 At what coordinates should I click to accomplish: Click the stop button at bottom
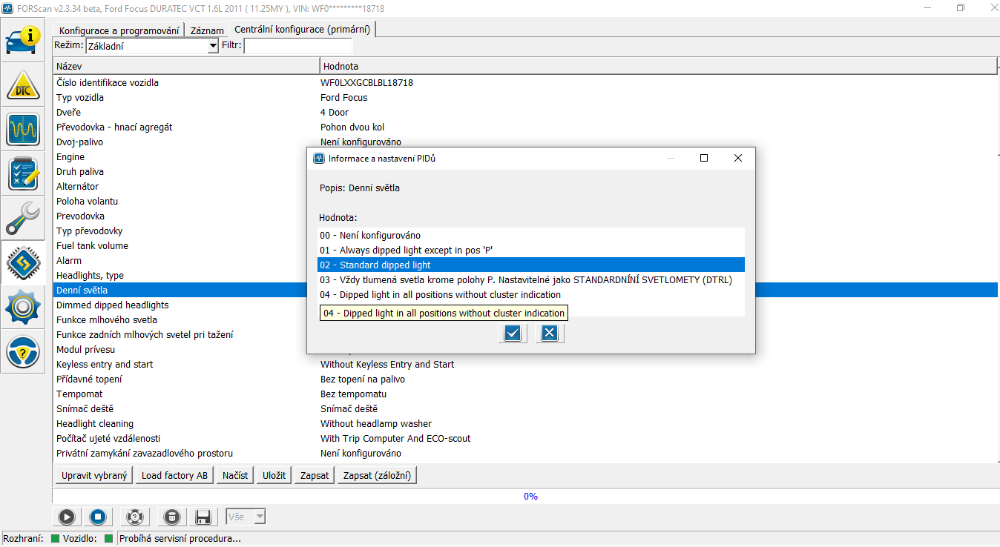pos(98,517)
